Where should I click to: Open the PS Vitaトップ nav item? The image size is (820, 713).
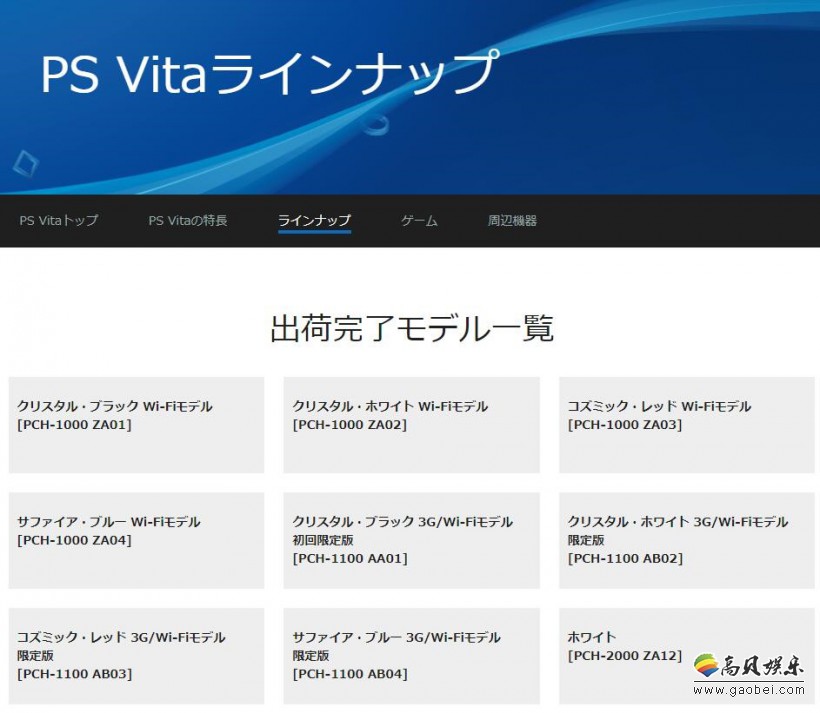[59, 220]
